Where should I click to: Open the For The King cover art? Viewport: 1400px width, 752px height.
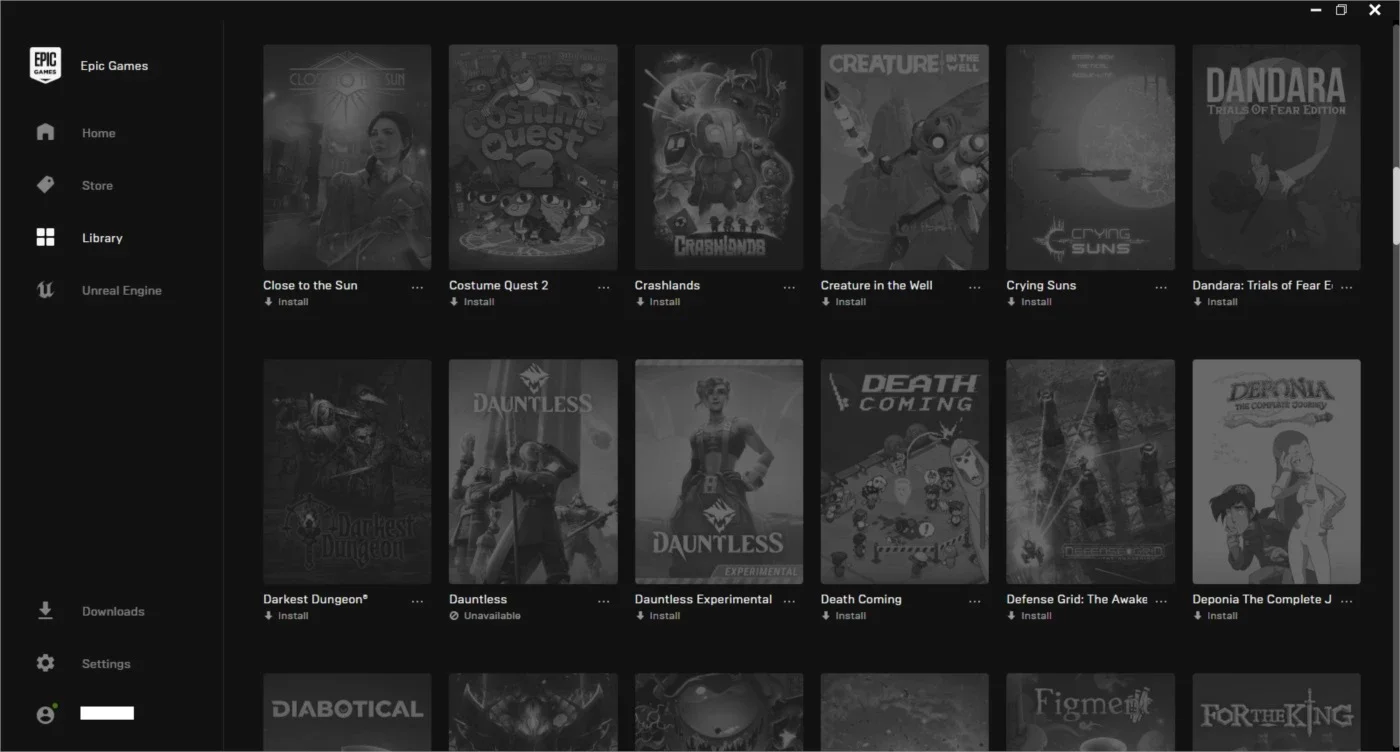pyautogui.click(x=1277, y=712)
